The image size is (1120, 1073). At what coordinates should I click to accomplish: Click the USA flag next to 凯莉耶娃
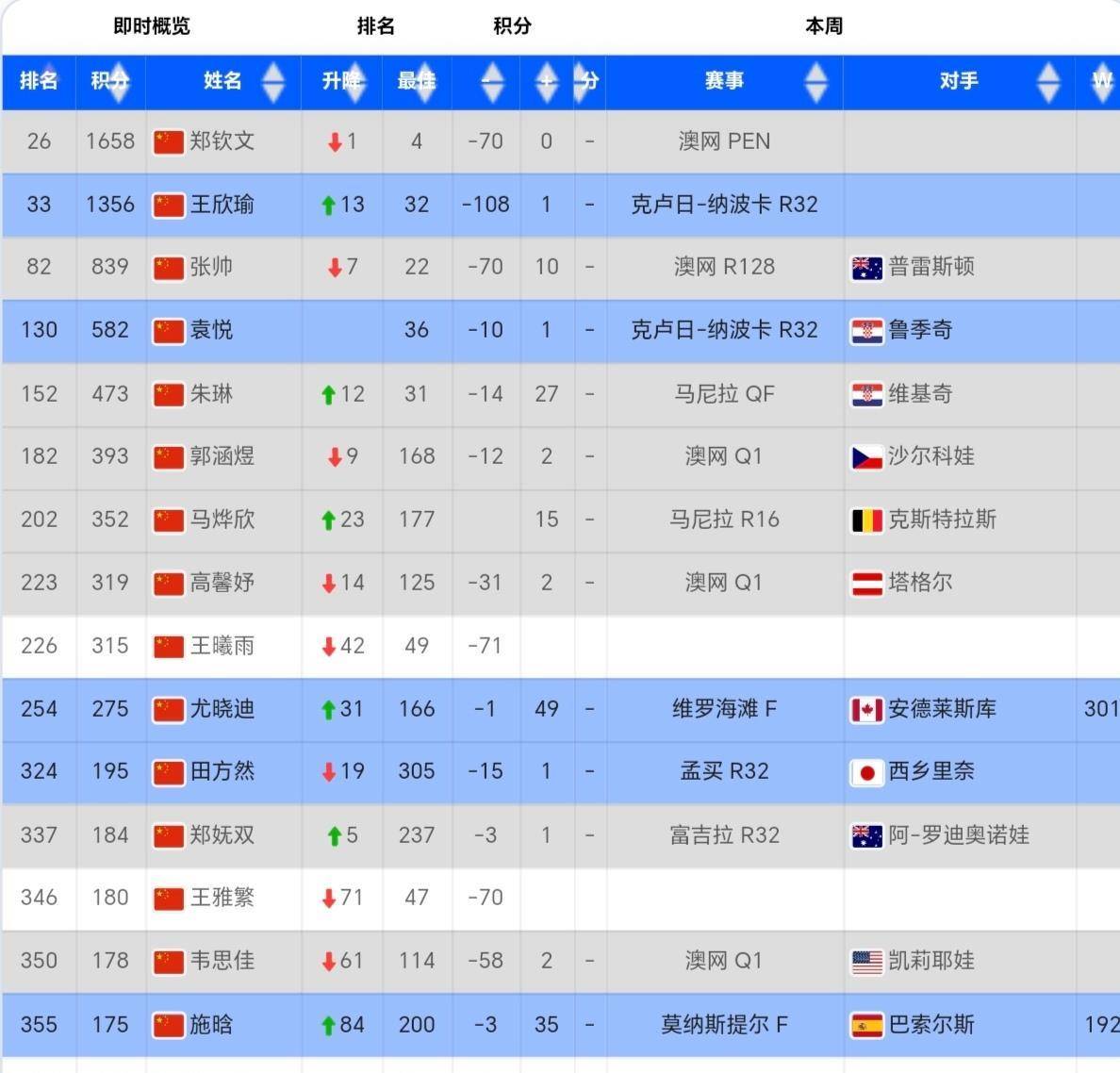(x=866, y=962)
